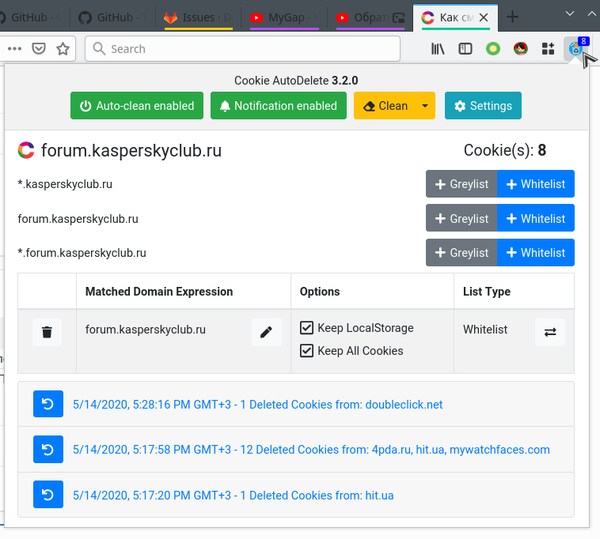Screen dimensions: 600x539
Task: Open the extension Settings
Action: click(482, 106)
